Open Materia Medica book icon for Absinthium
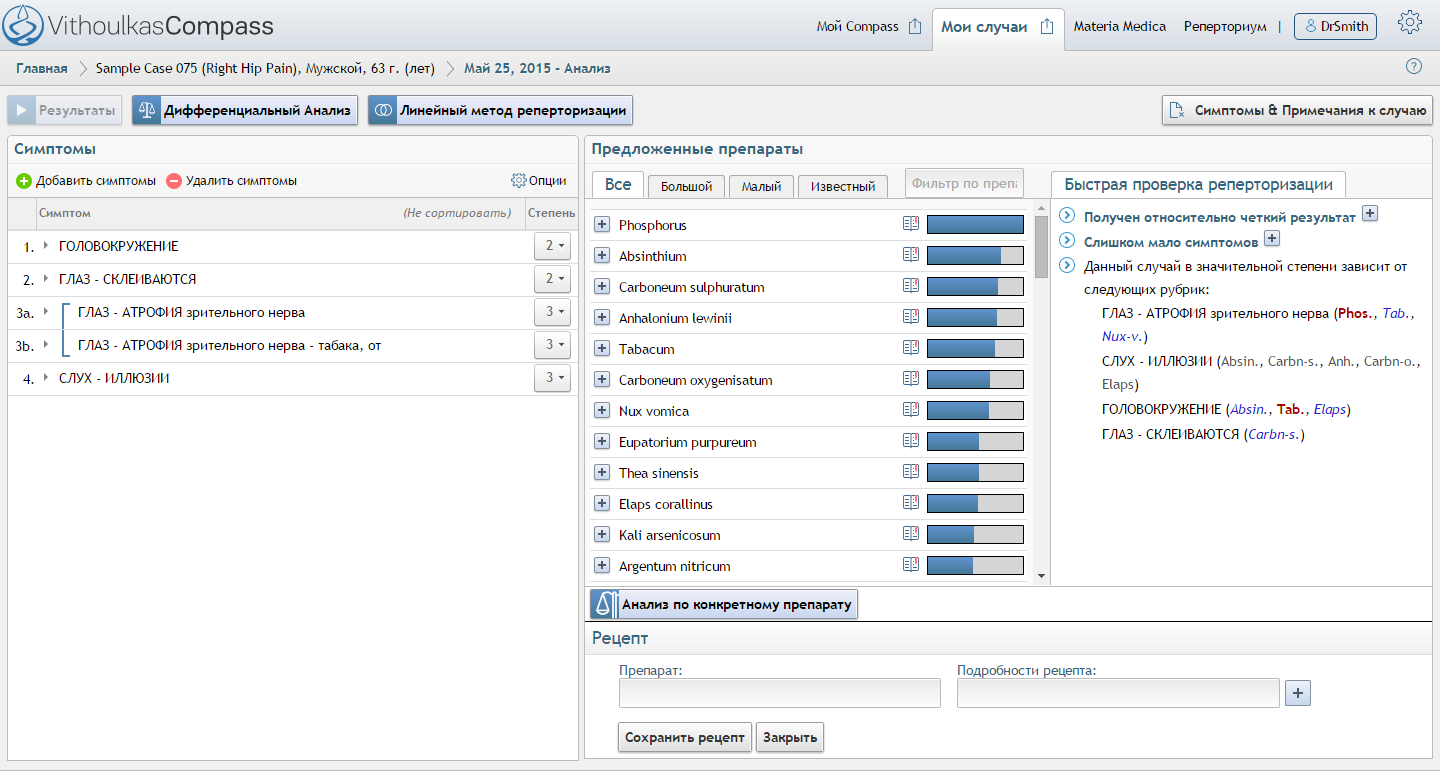This screenshot has width=1440, height=771. (x=910, y=255)
